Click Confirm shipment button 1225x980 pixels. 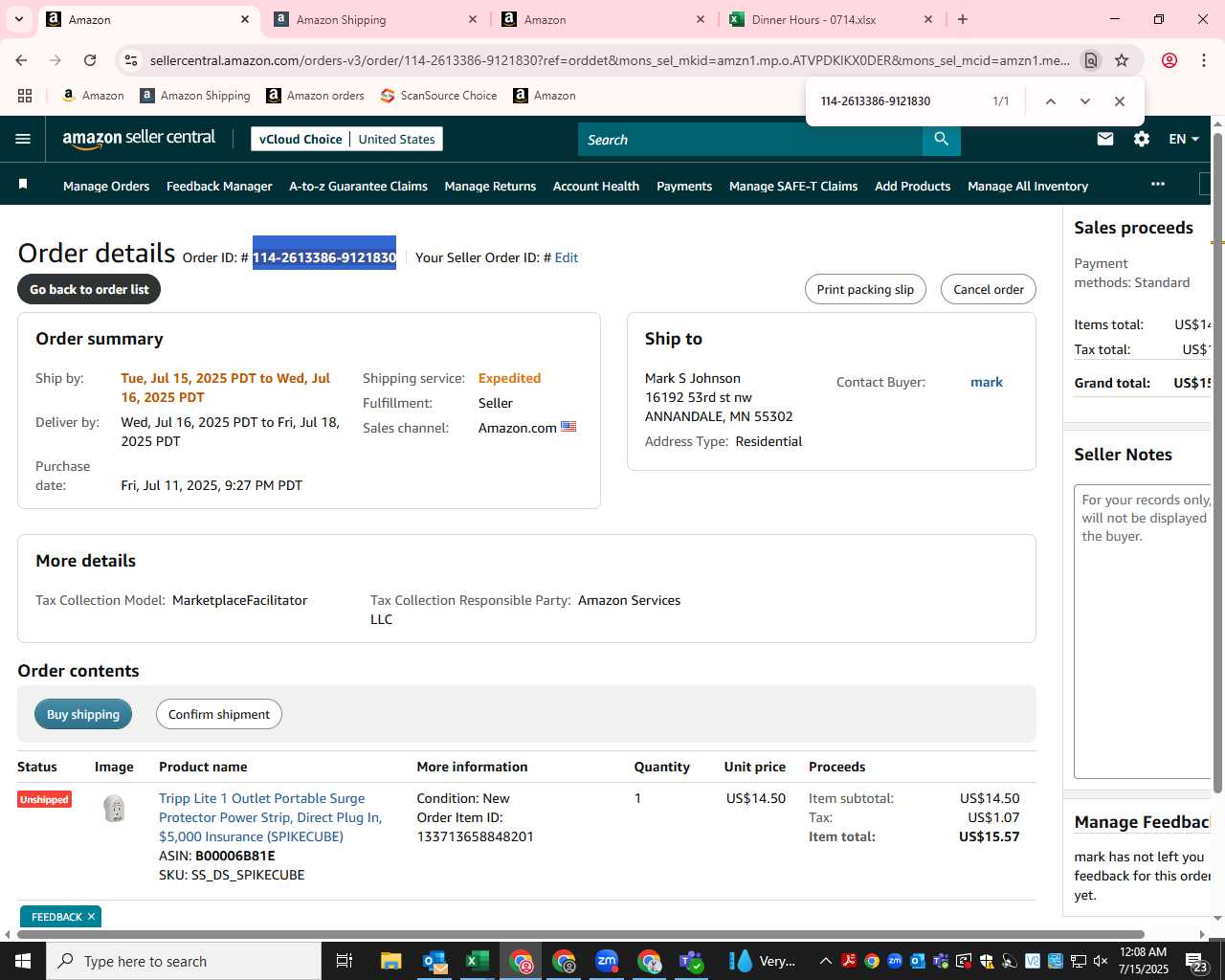(219, 714)
